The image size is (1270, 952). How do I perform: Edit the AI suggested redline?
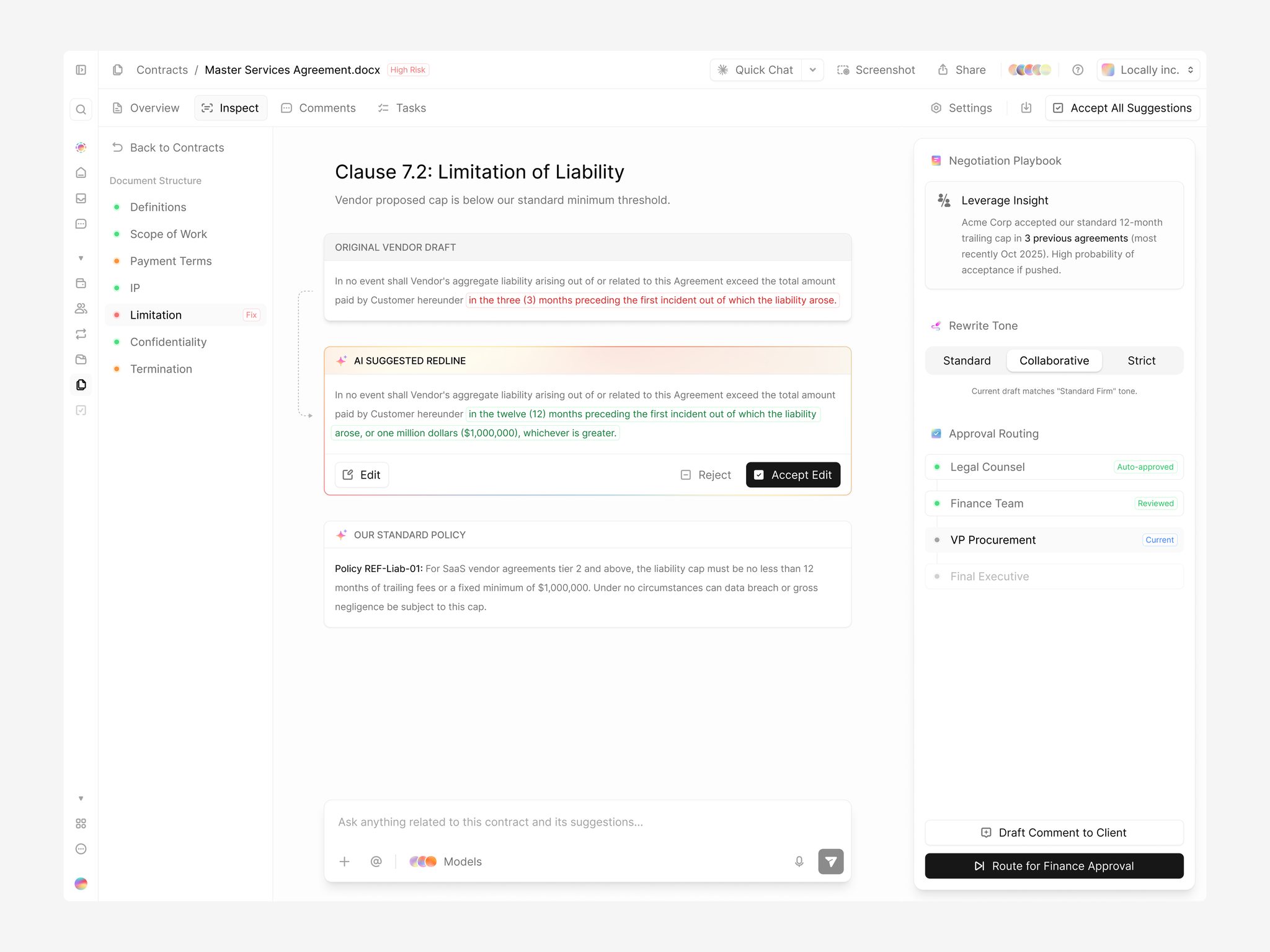coord(362,475)
